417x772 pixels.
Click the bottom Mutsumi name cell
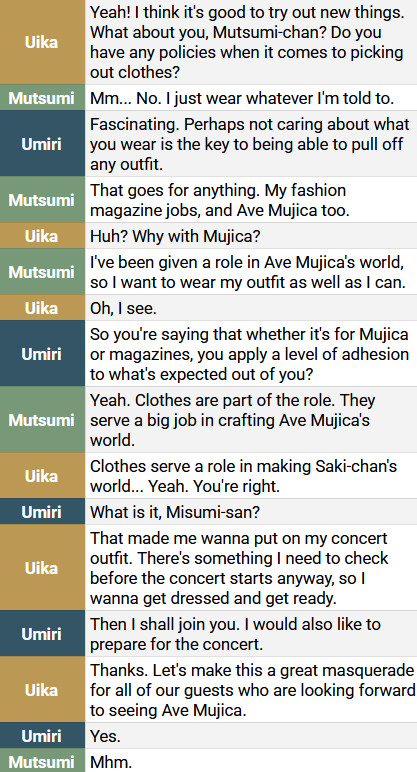click(42, 762)
